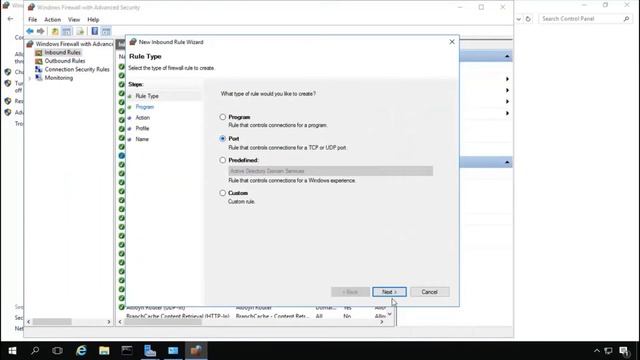Expand the fourth submenu arrow in Actions pane
The height and width of the screenshot is (360, 640).
click(x=507, y=113)
